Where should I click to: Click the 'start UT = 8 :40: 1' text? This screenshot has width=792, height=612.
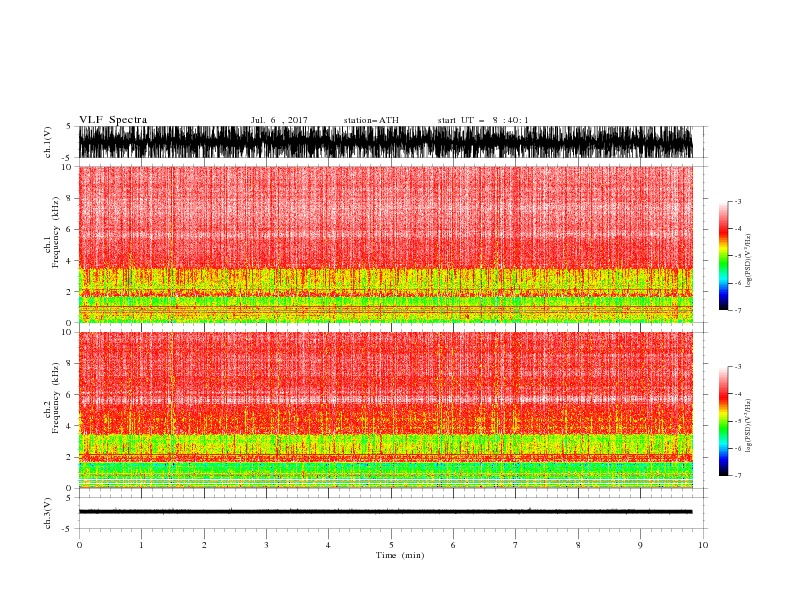483,120
